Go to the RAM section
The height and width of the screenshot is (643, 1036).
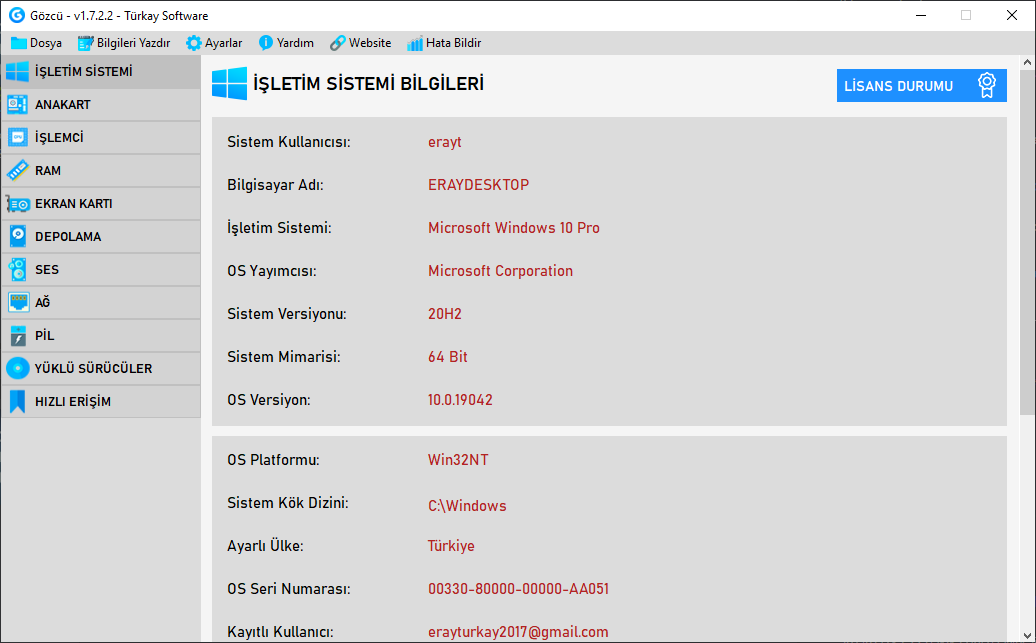pyautogui.click(x=100, y=170)
